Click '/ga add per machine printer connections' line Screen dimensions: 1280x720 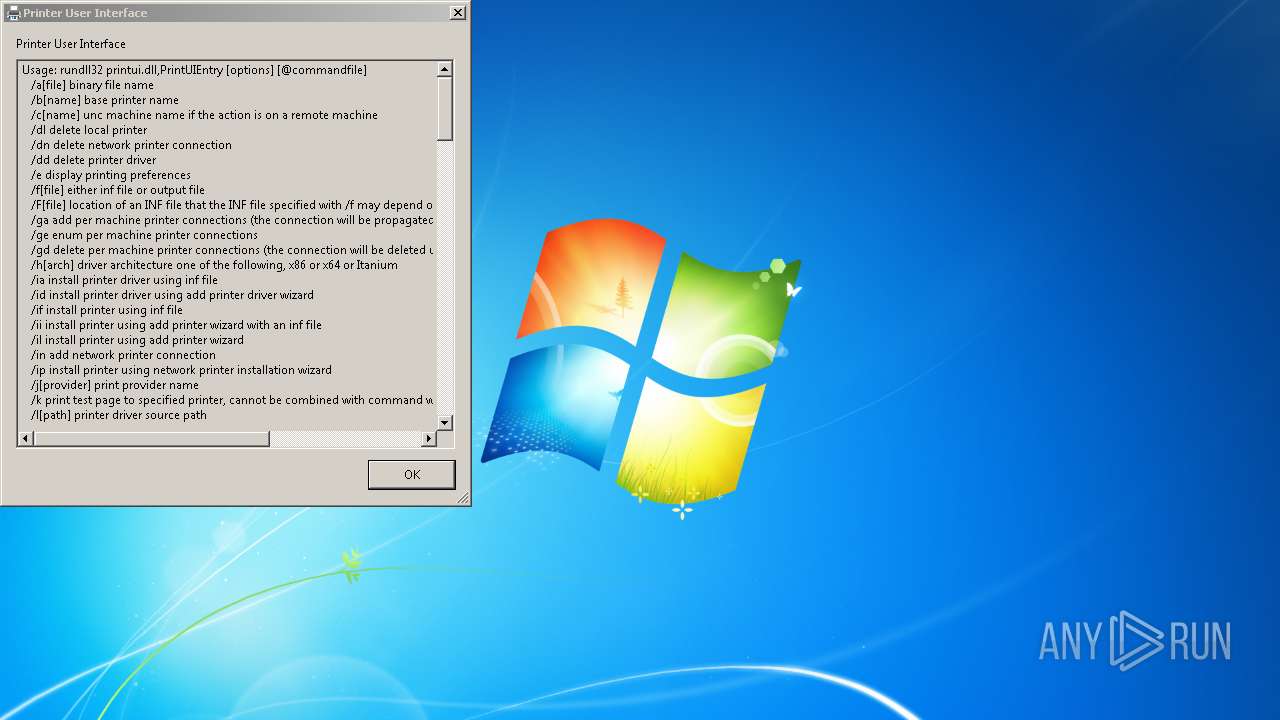click(232, 220)
